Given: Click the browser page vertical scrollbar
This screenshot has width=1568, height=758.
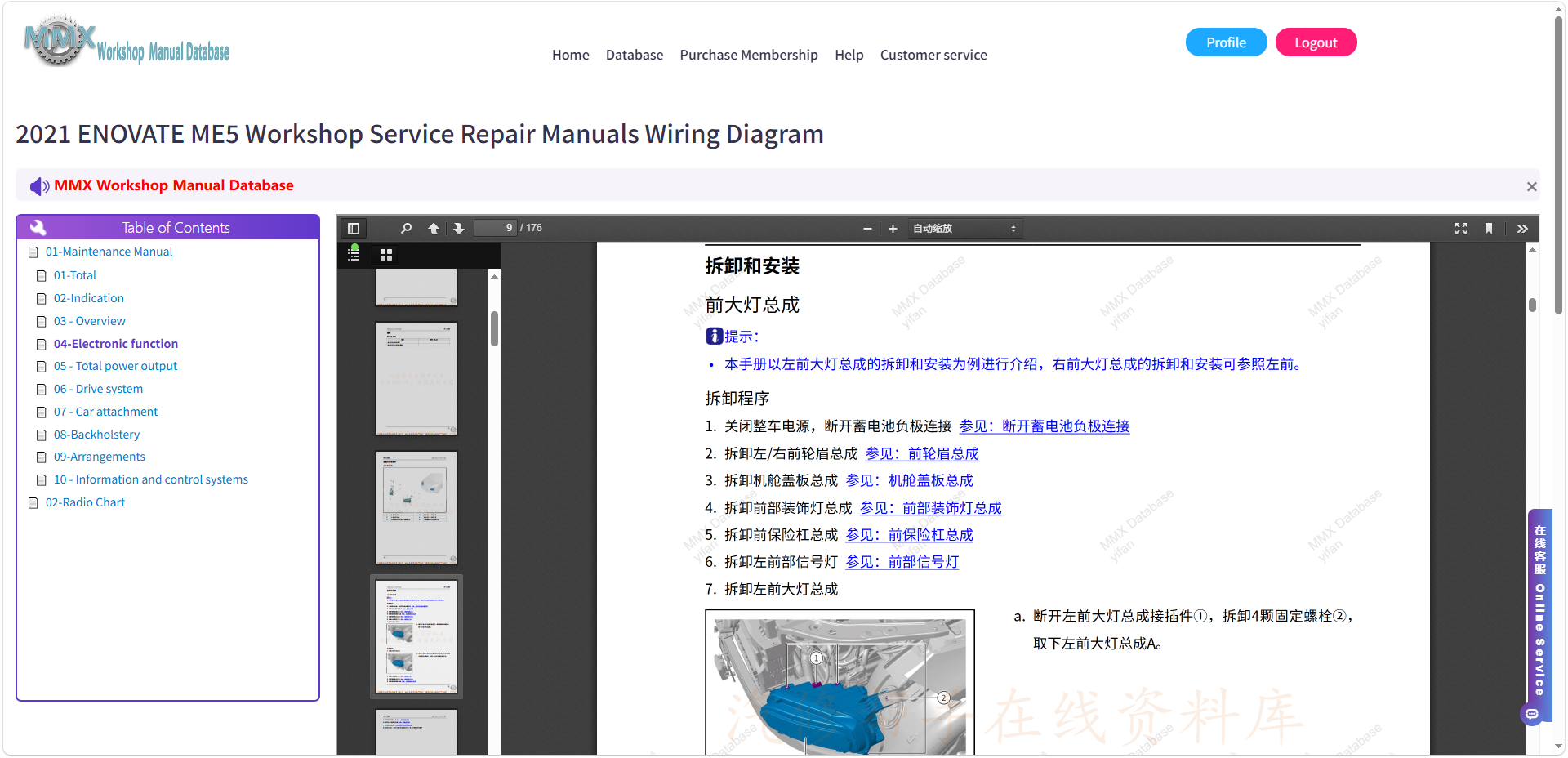Looking at the screenshot, I should (x=1559, y=163).
